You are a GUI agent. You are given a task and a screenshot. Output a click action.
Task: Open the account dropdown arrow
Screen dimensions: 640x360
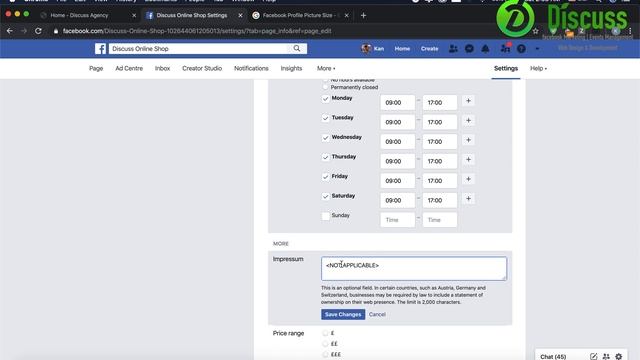pyautogui.click(x=537, y=49)
